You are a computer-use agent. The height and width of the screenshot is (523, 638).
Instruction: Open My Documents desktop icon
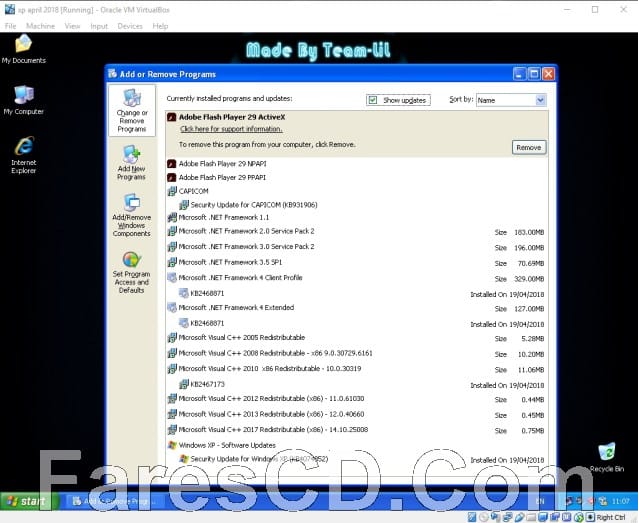(24, 49)
